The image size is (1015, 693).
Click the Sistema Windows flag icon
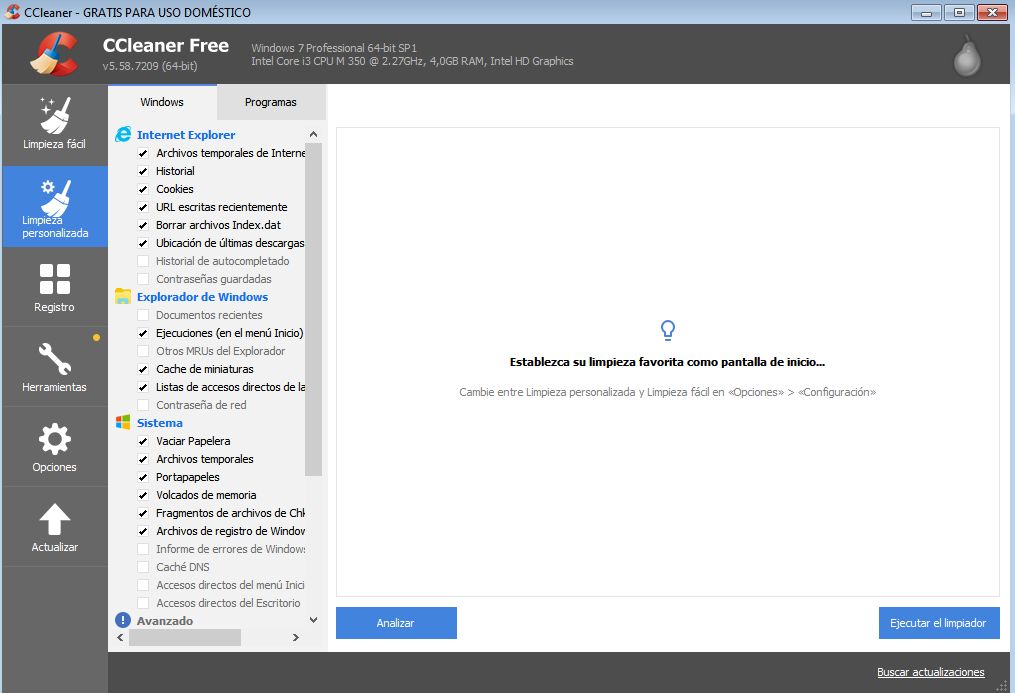pyautogui.click(x=123, y=423)
